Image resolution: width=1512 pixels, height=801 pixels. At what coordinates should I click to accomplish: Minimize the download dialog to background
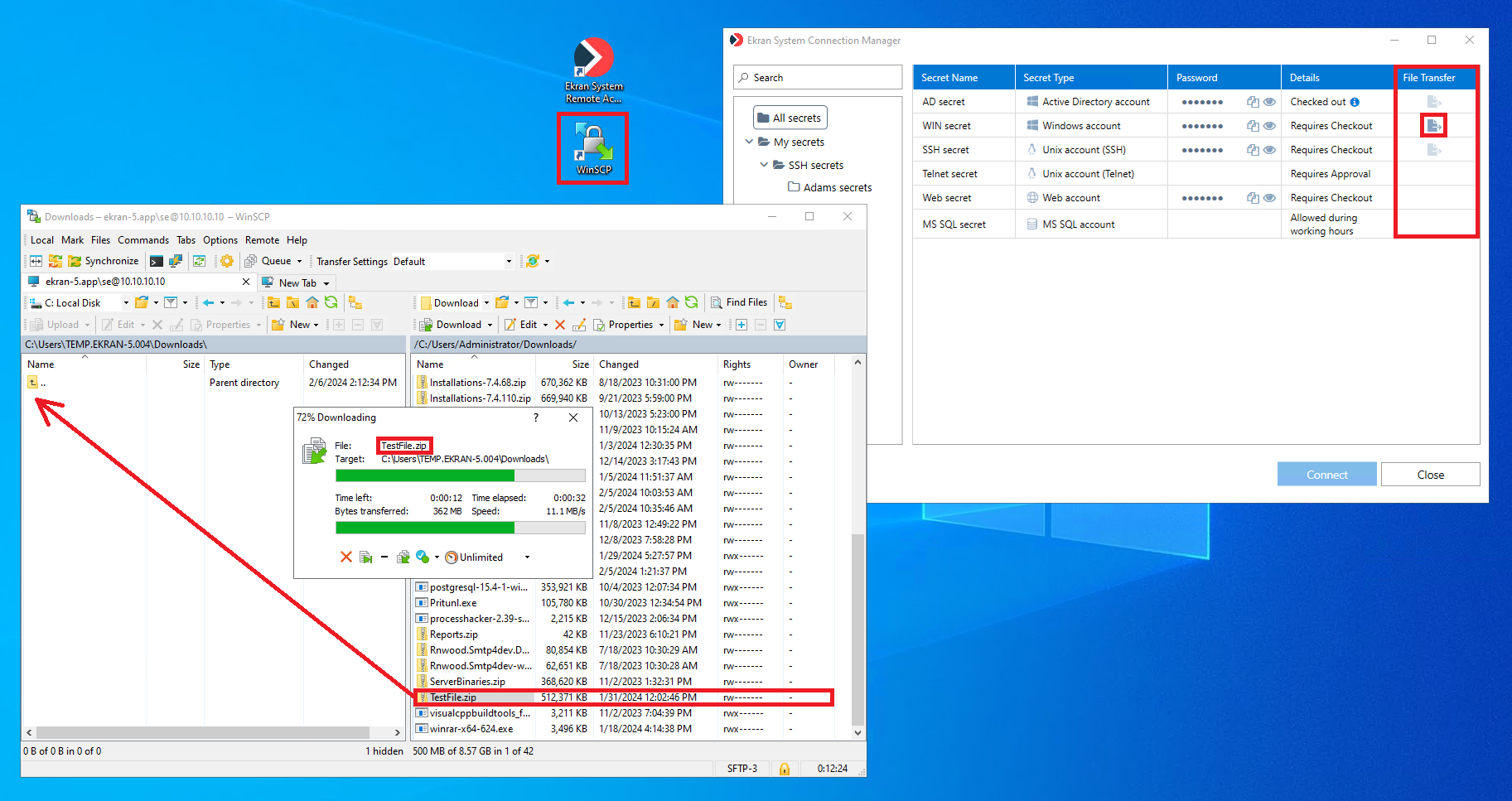(365, 557)
